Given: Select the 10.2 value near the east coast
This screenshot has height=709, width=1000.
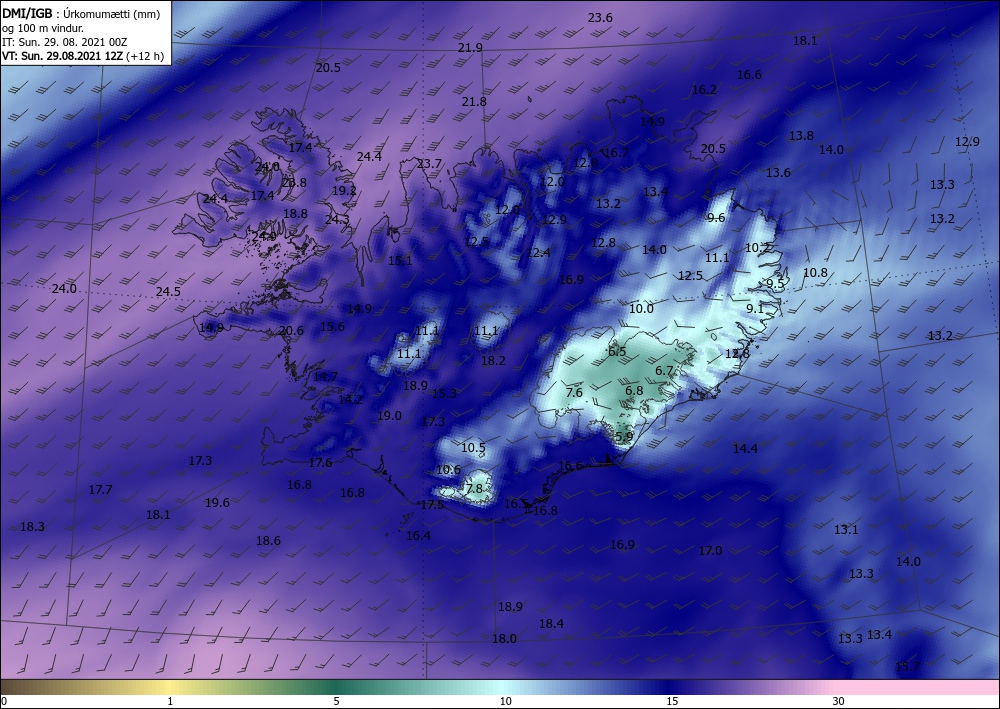Looking at the screenshot, I should pos(757,248).
